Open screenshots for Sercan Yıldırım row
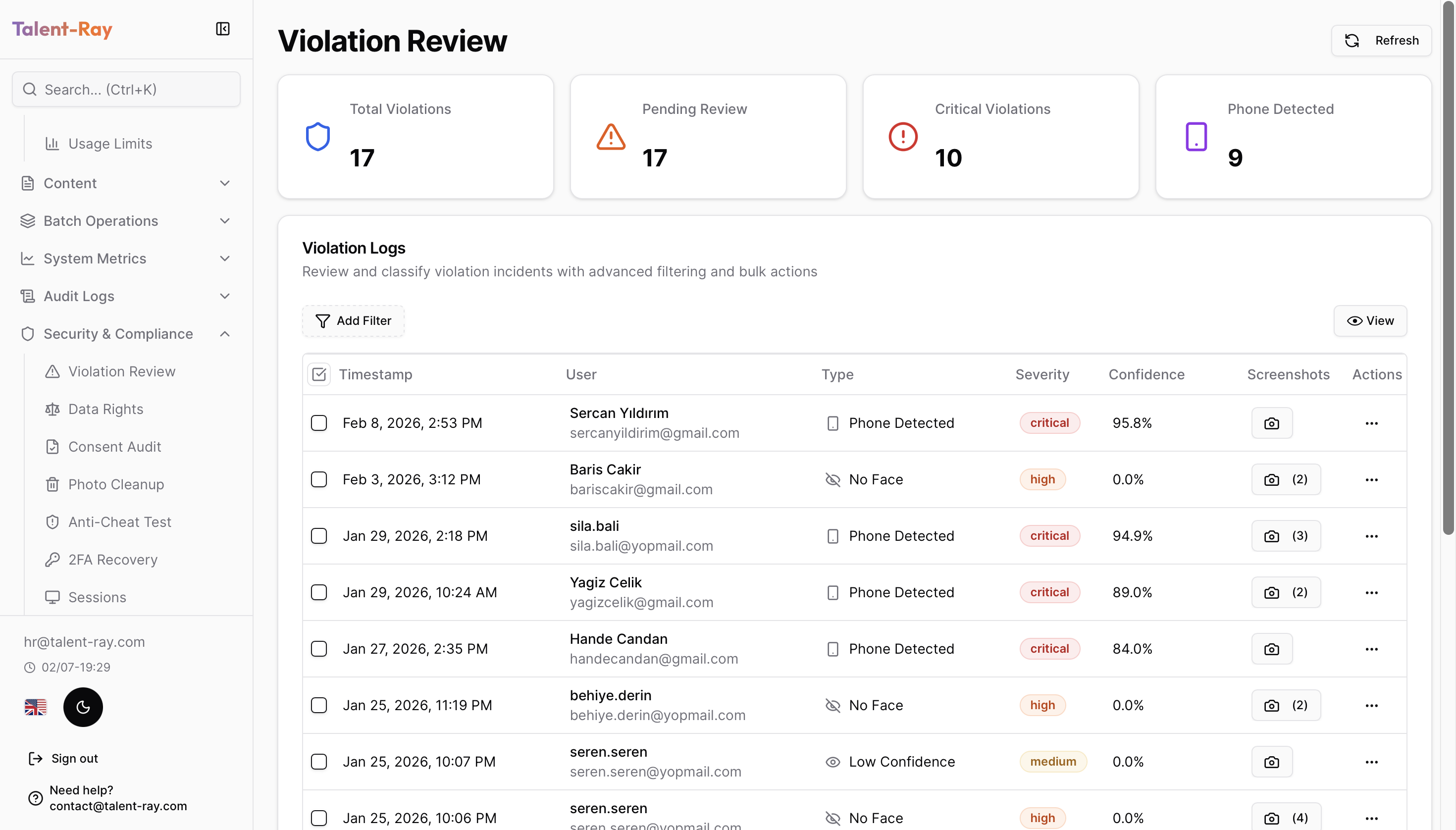 pyautogui.click(x=1271, y=423)
